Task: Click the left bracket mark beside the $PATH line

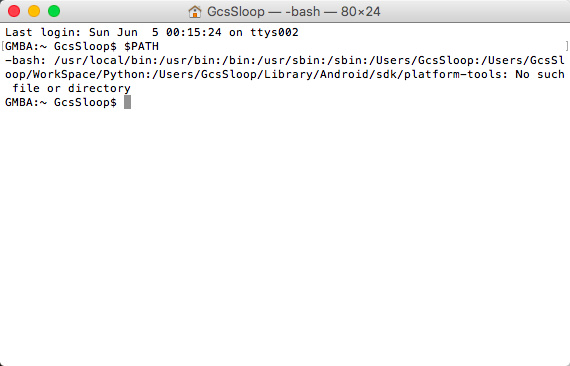Action: tap(3, 46)
